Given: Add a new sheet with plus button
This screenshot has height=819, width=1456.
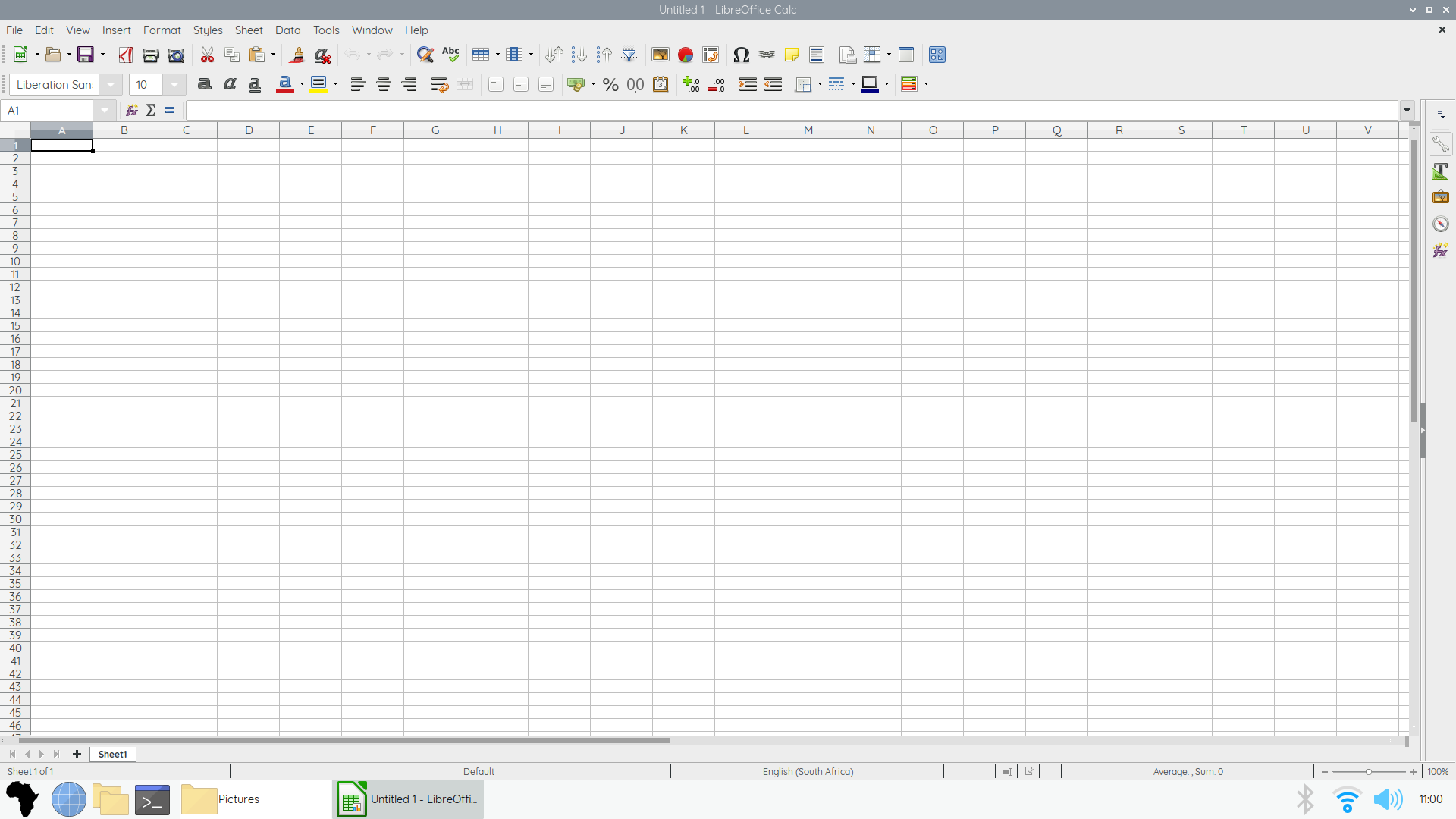Looking at the screenshot, I should click(x=77, y=754).
